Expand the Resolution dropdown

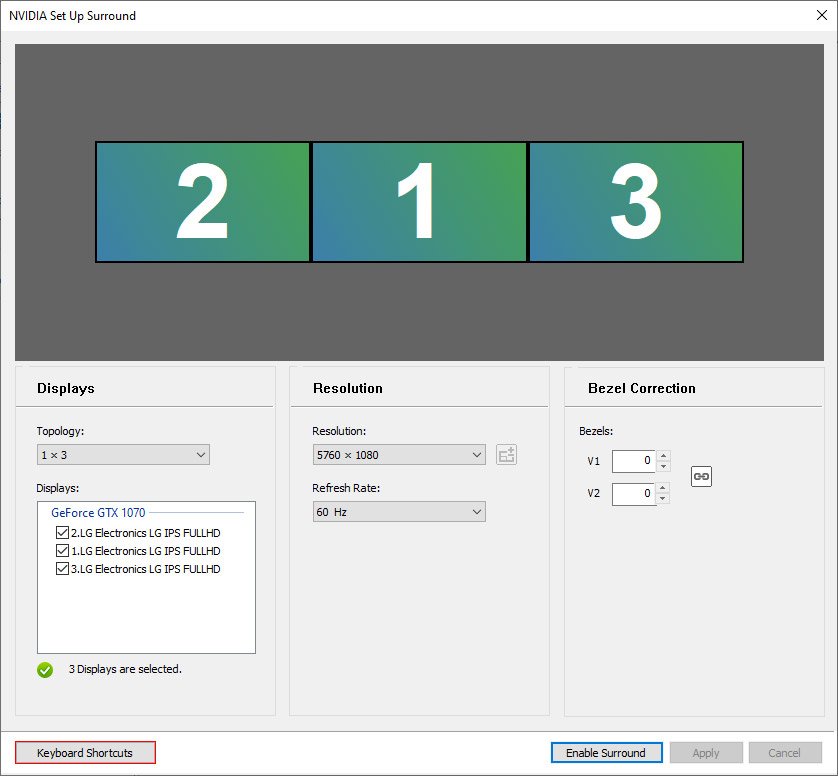pos(399,455)
